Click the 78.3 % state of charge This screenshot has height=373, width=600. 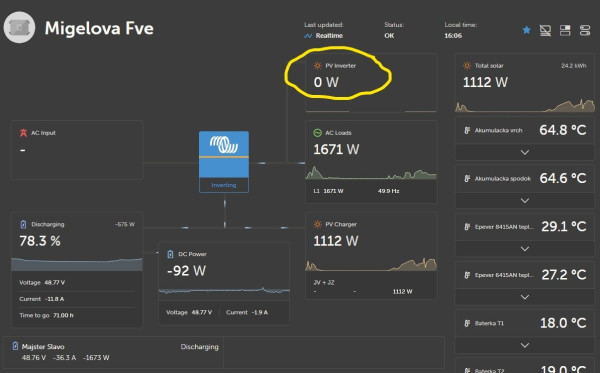40,241
